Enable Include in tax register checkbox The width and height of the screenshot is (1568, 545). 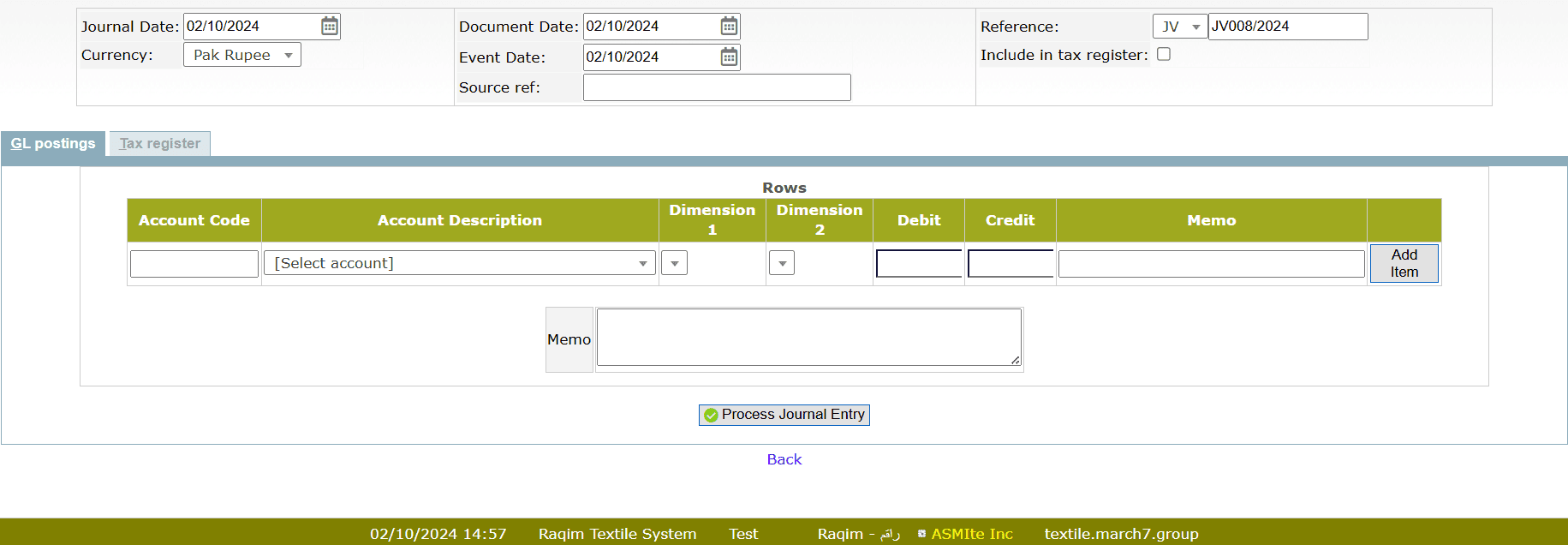(1163, 54)
